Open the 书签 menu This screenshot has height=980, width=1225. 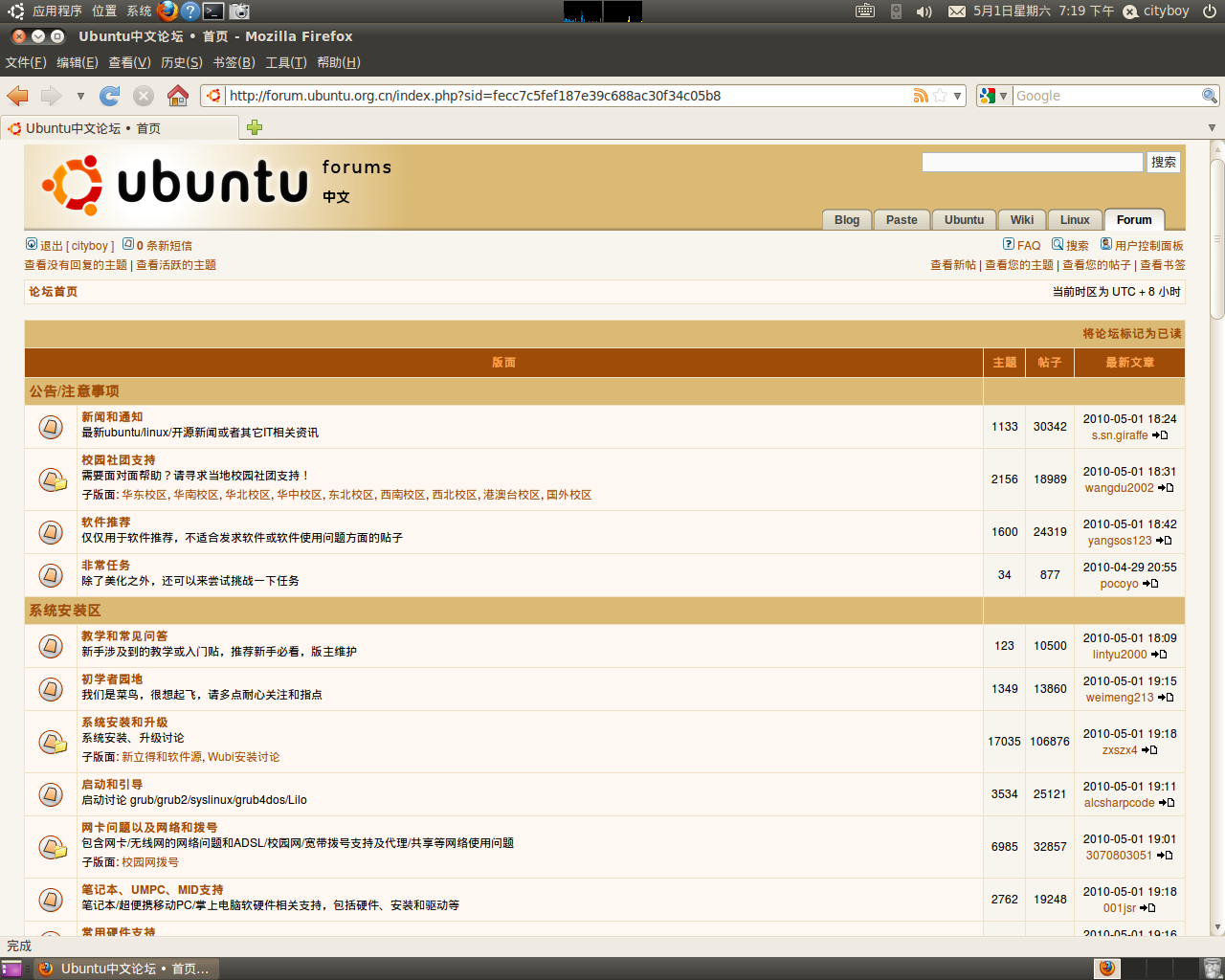pyautogui.click(x=234, y=62)
